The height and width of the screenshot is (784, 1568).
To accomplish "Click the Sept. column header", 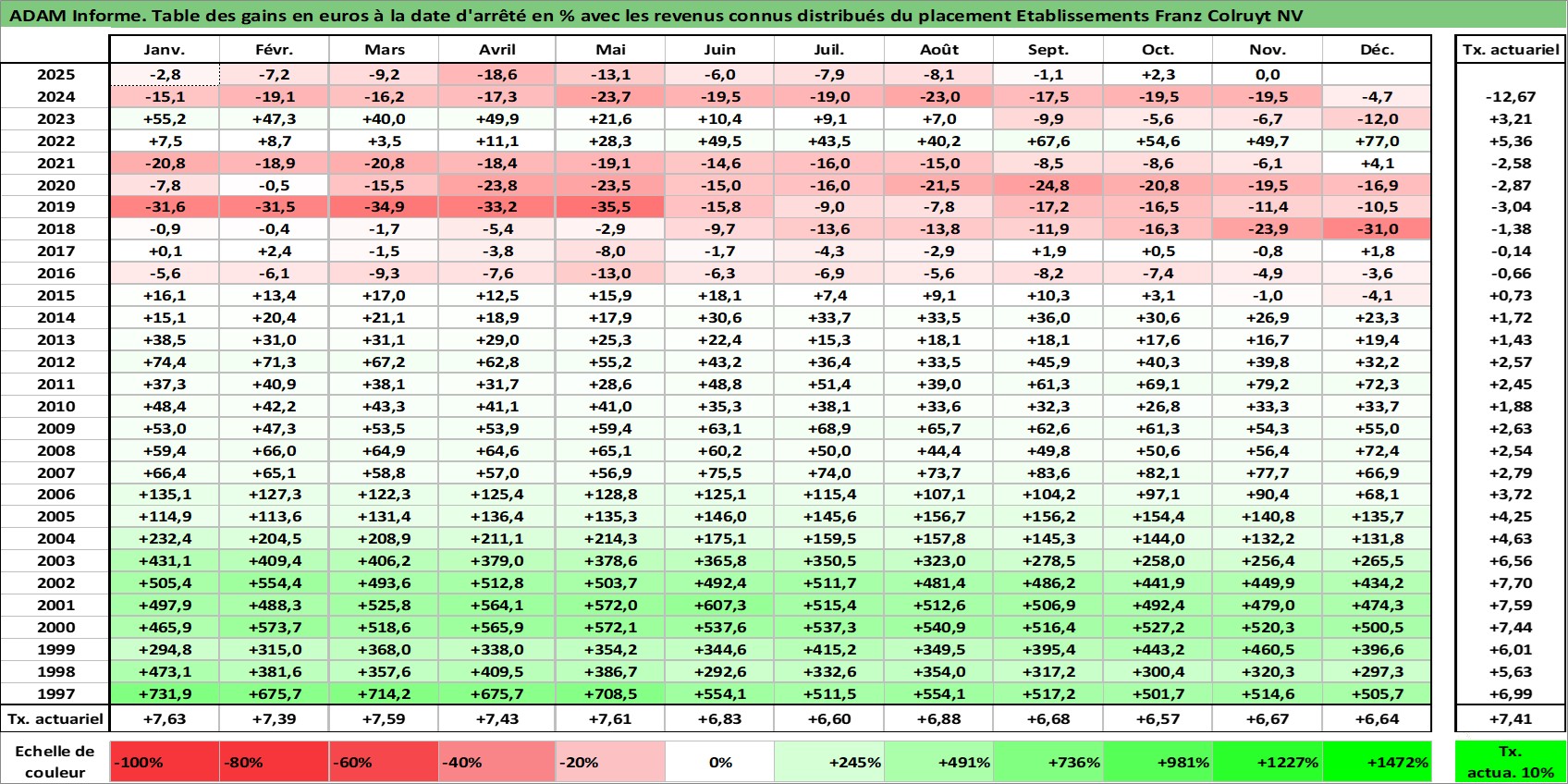I will point(1048,50).
